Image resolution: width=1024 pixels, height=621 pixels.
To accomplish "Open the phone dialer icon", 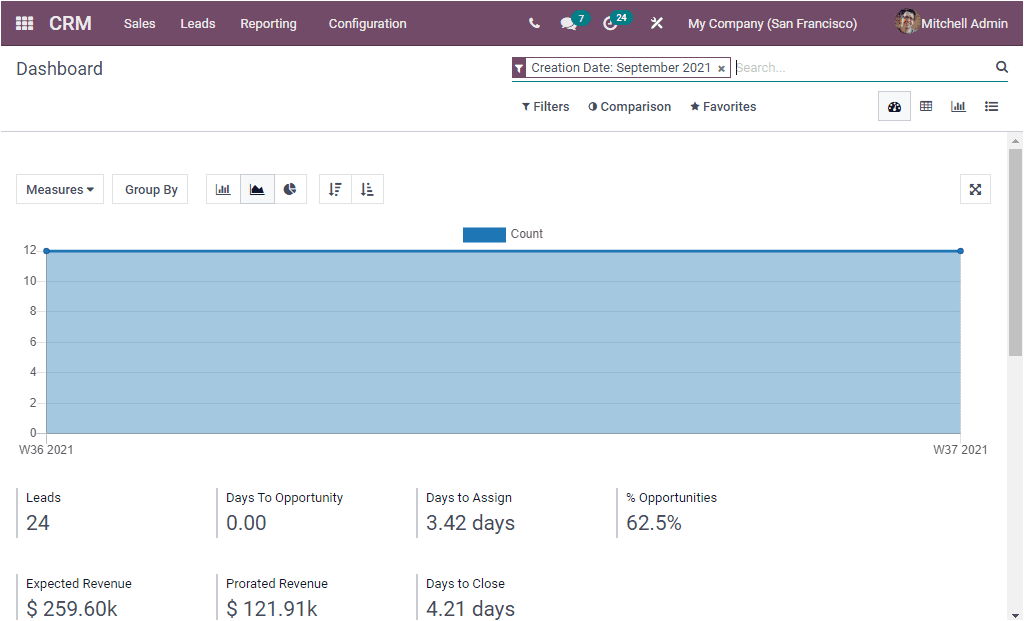I will [x=533, y=23].
